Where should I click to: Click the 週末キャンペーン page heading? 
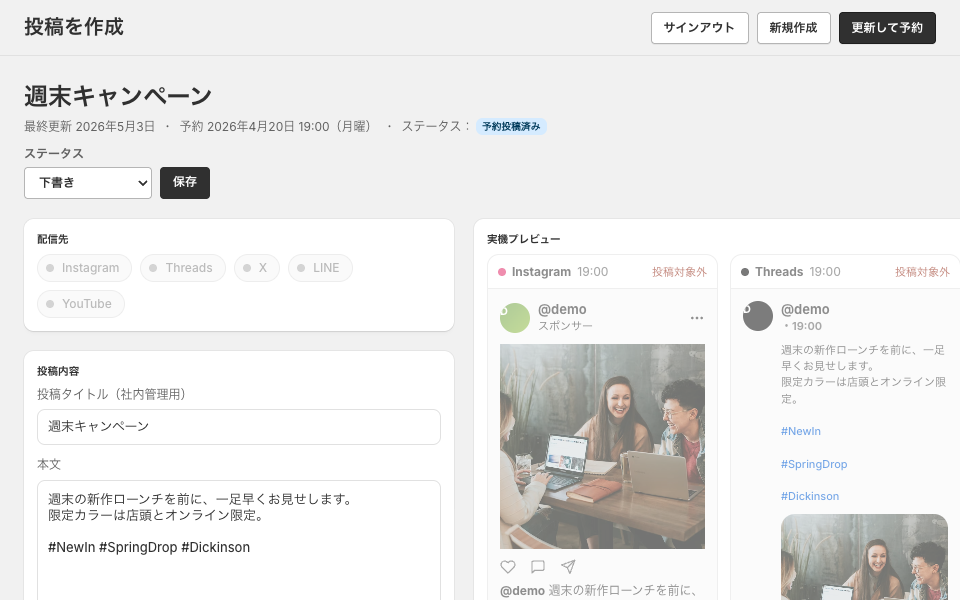[118, 96]
